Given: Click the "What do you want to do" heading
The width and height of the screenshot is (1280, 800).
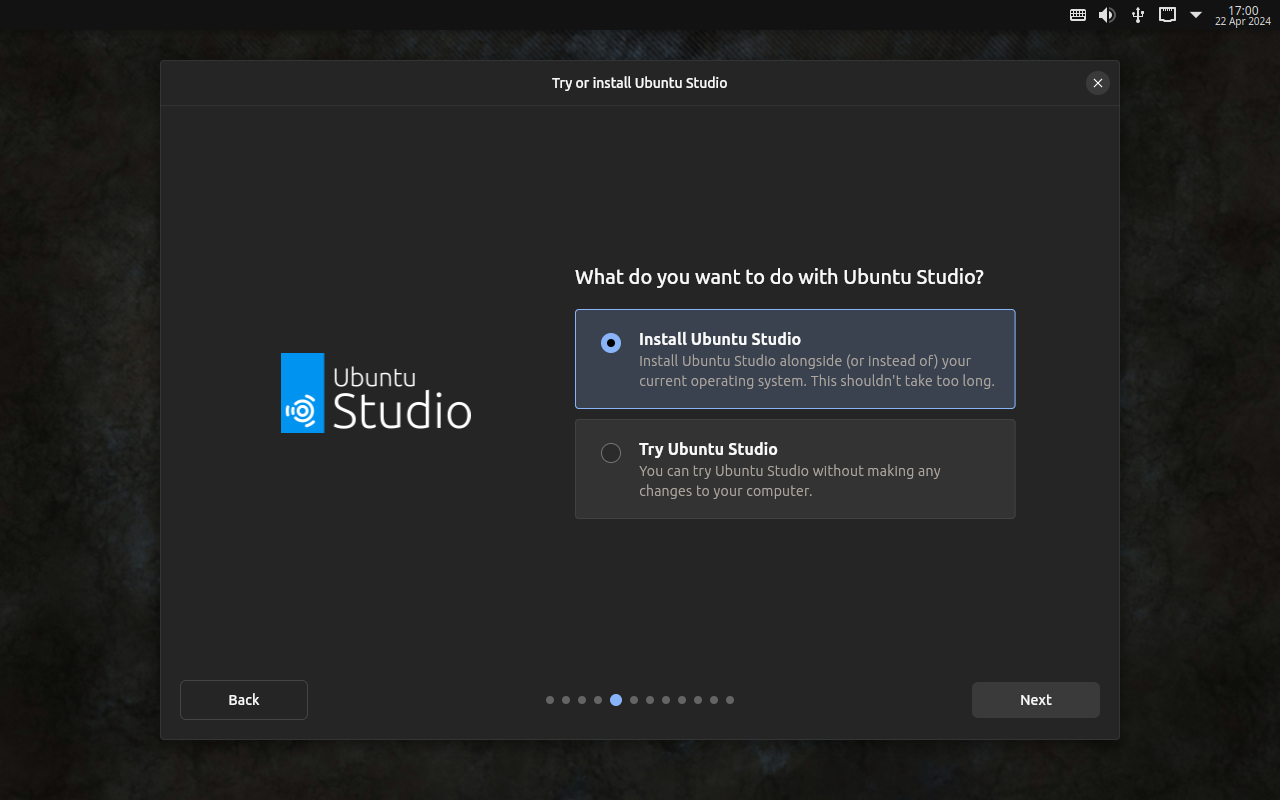Looking at the screenshot, I should pos(779,277).
